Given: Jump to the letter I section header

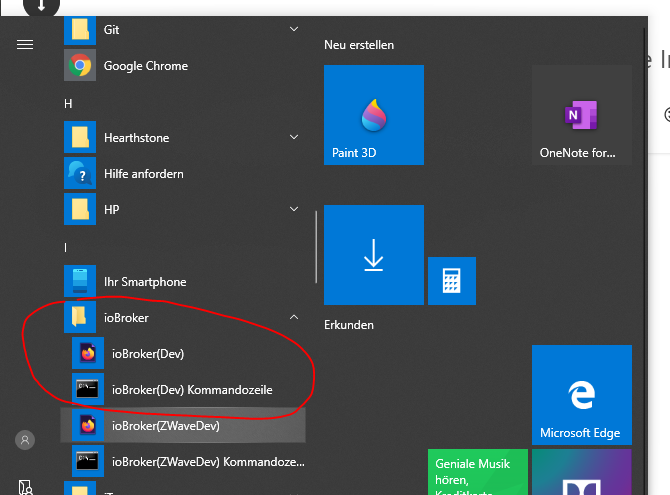Looking at the screenshot, I should click(65, 248).
